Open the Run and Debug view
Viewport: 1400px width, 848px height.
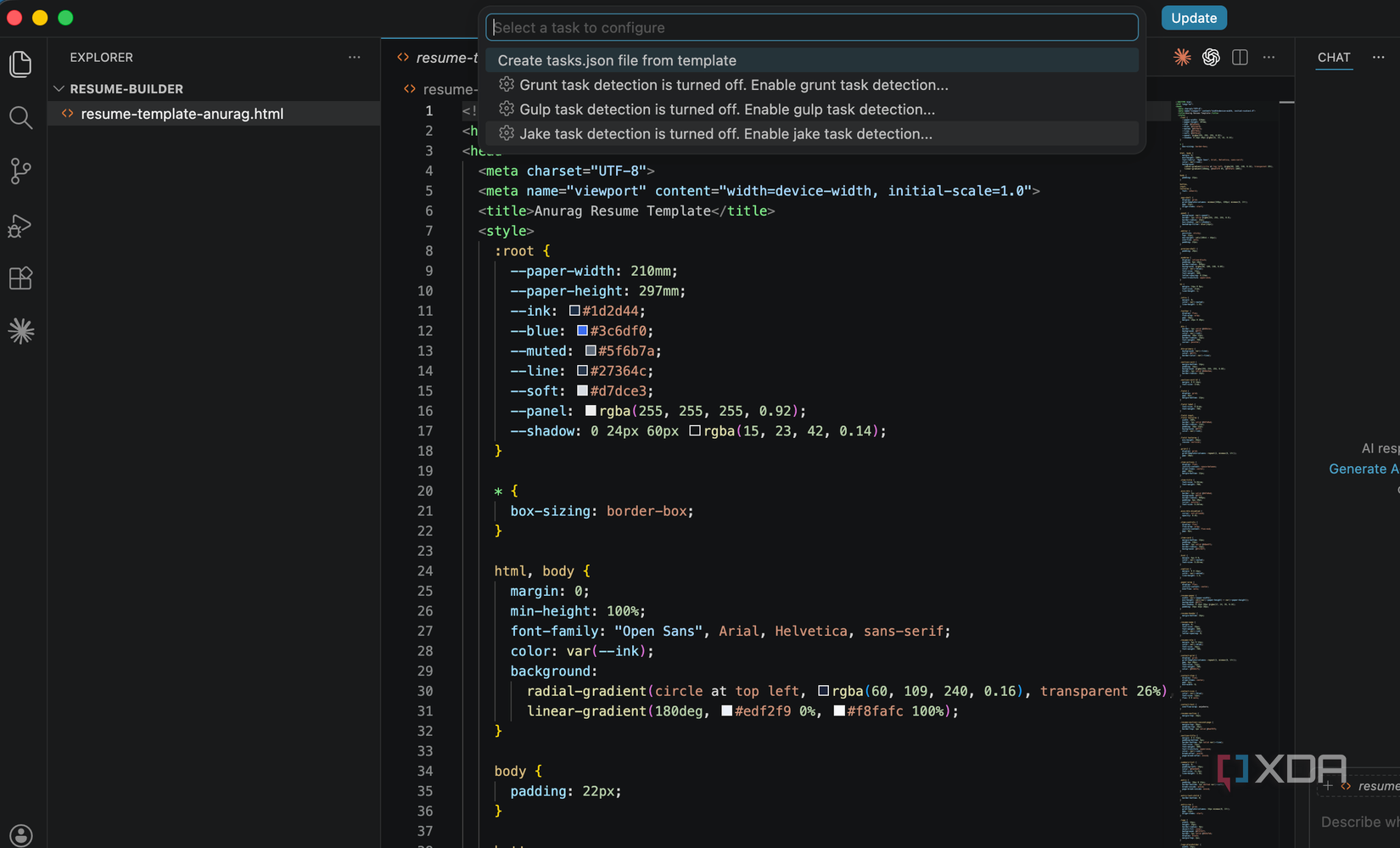(x=20, y=226)
